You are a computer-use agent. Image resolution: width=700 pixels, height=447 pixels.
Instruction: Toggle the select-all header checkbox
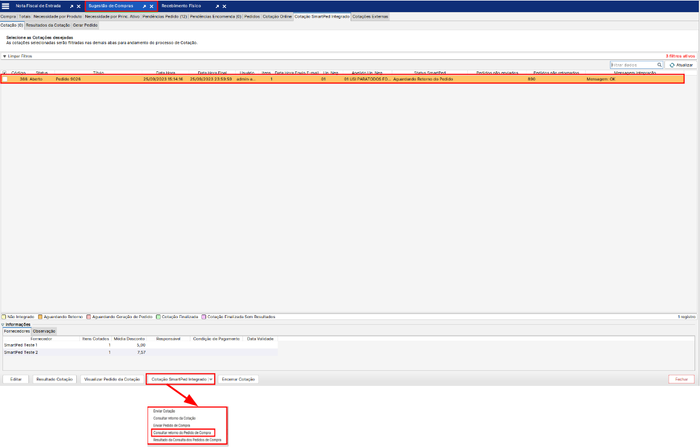tap(5, 72)
